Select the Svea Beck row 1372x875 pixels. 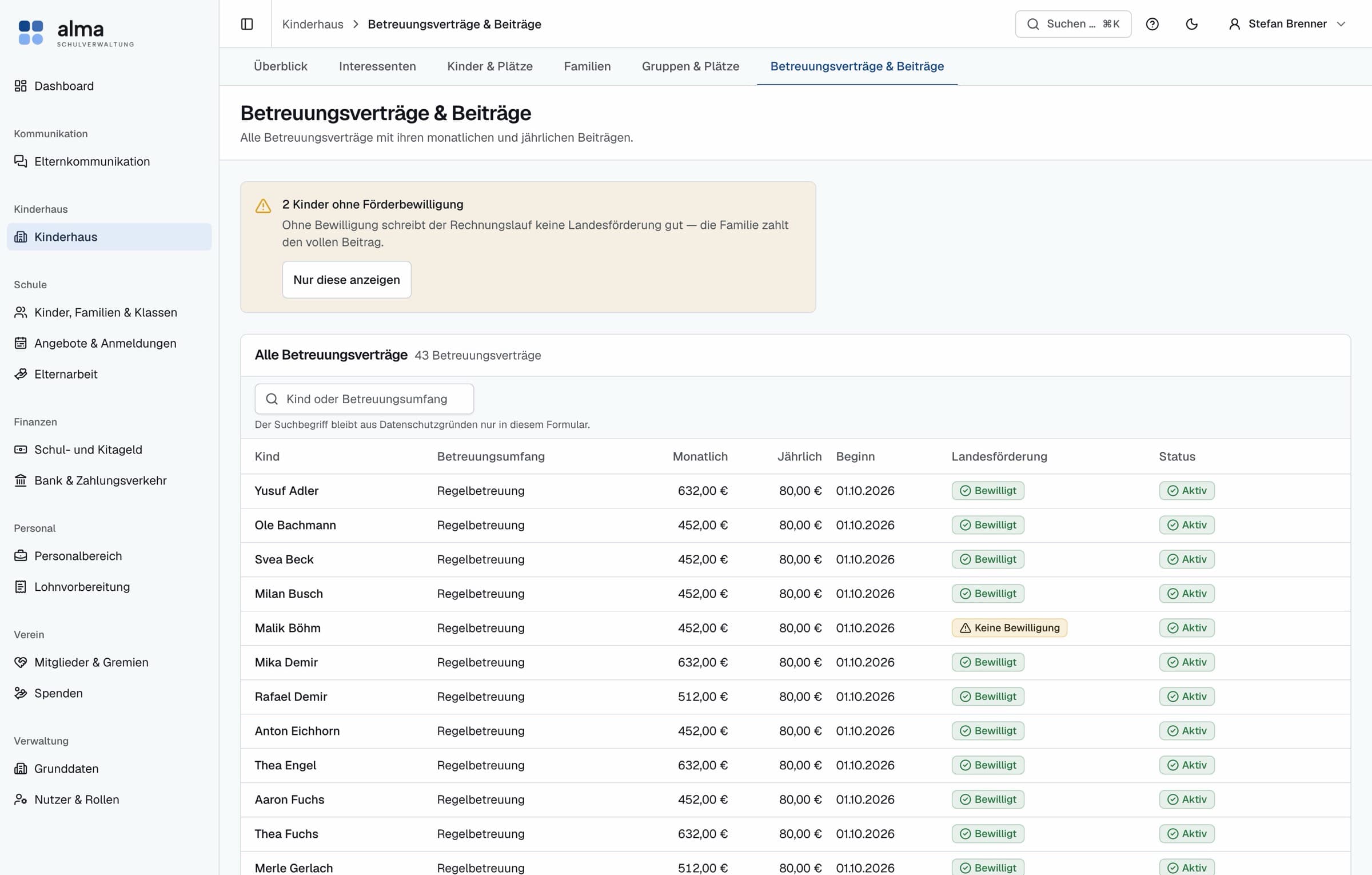click(x=796, y=559)
